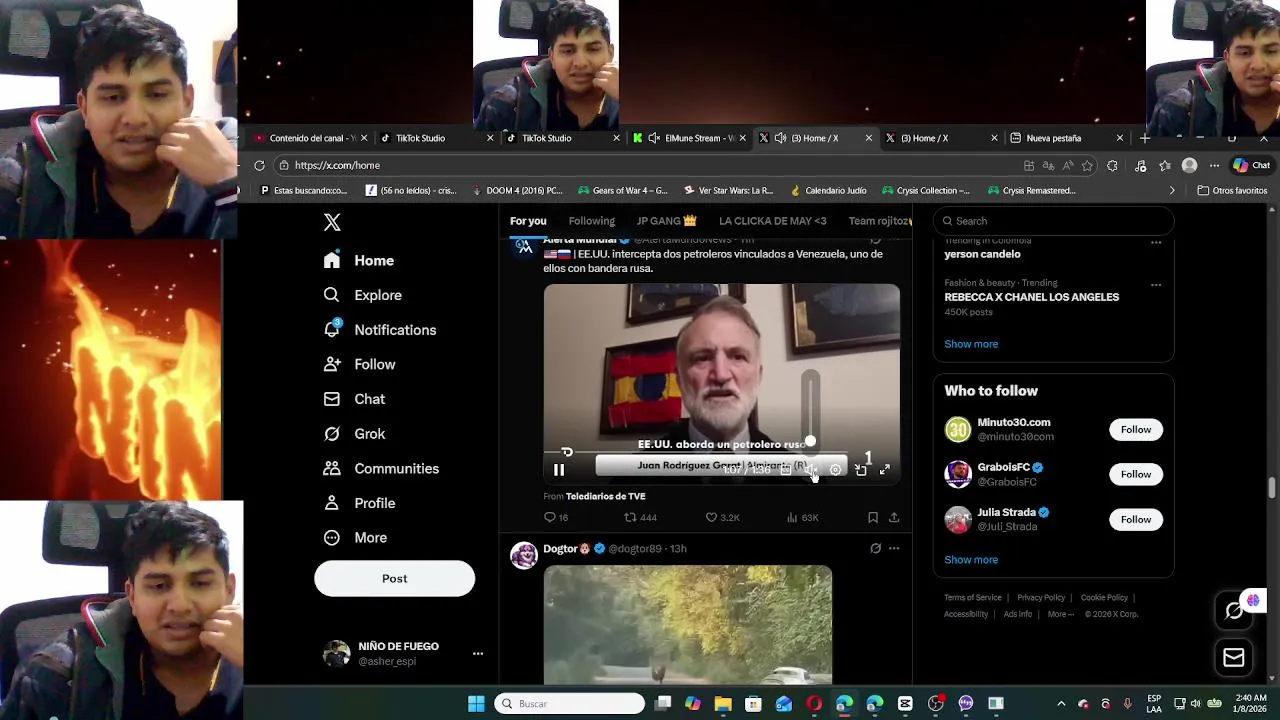Click the Post button

click(394, 578)
